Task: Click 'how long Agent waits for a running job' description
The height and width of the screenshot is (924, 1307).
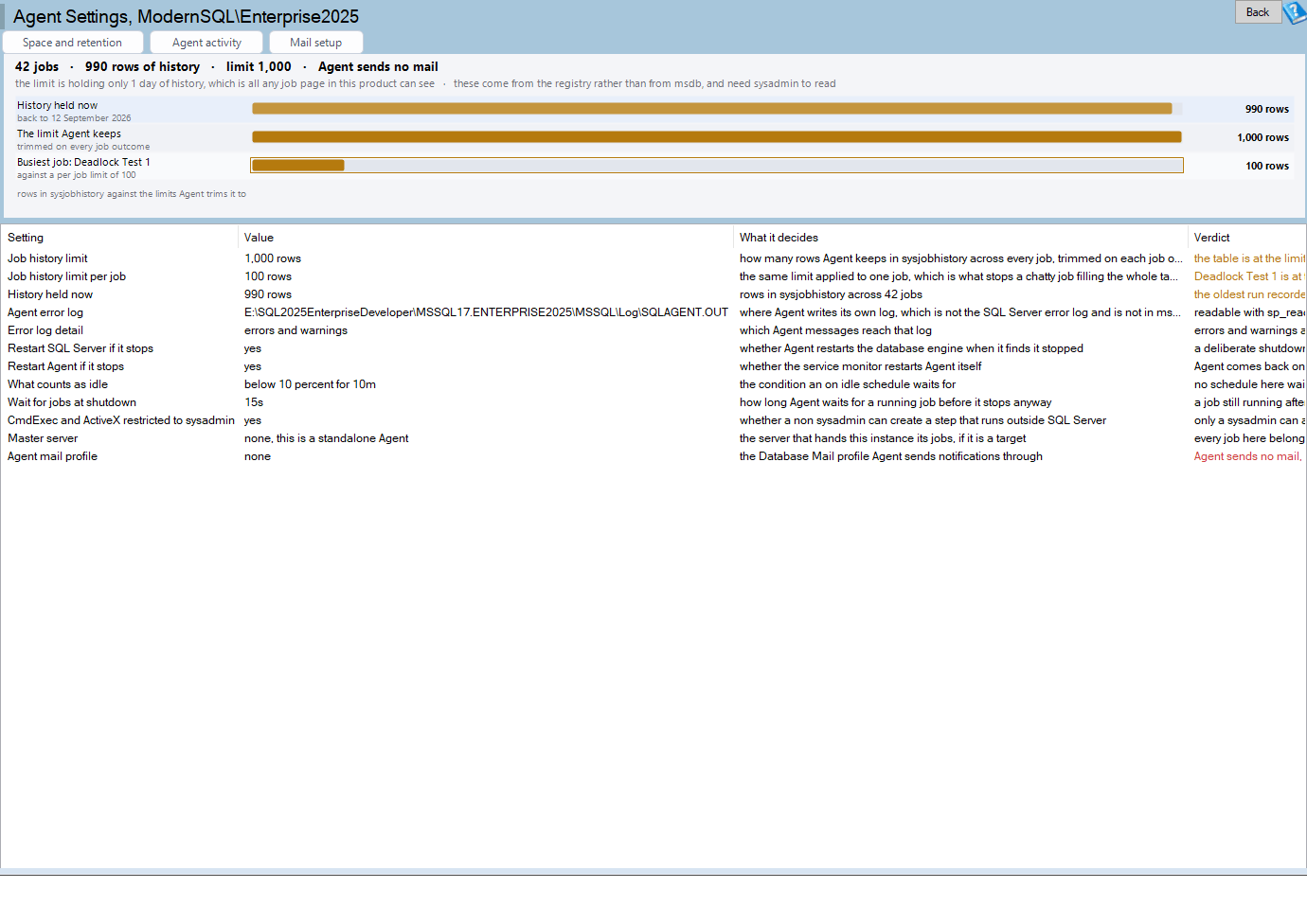Action: [895, 402]
